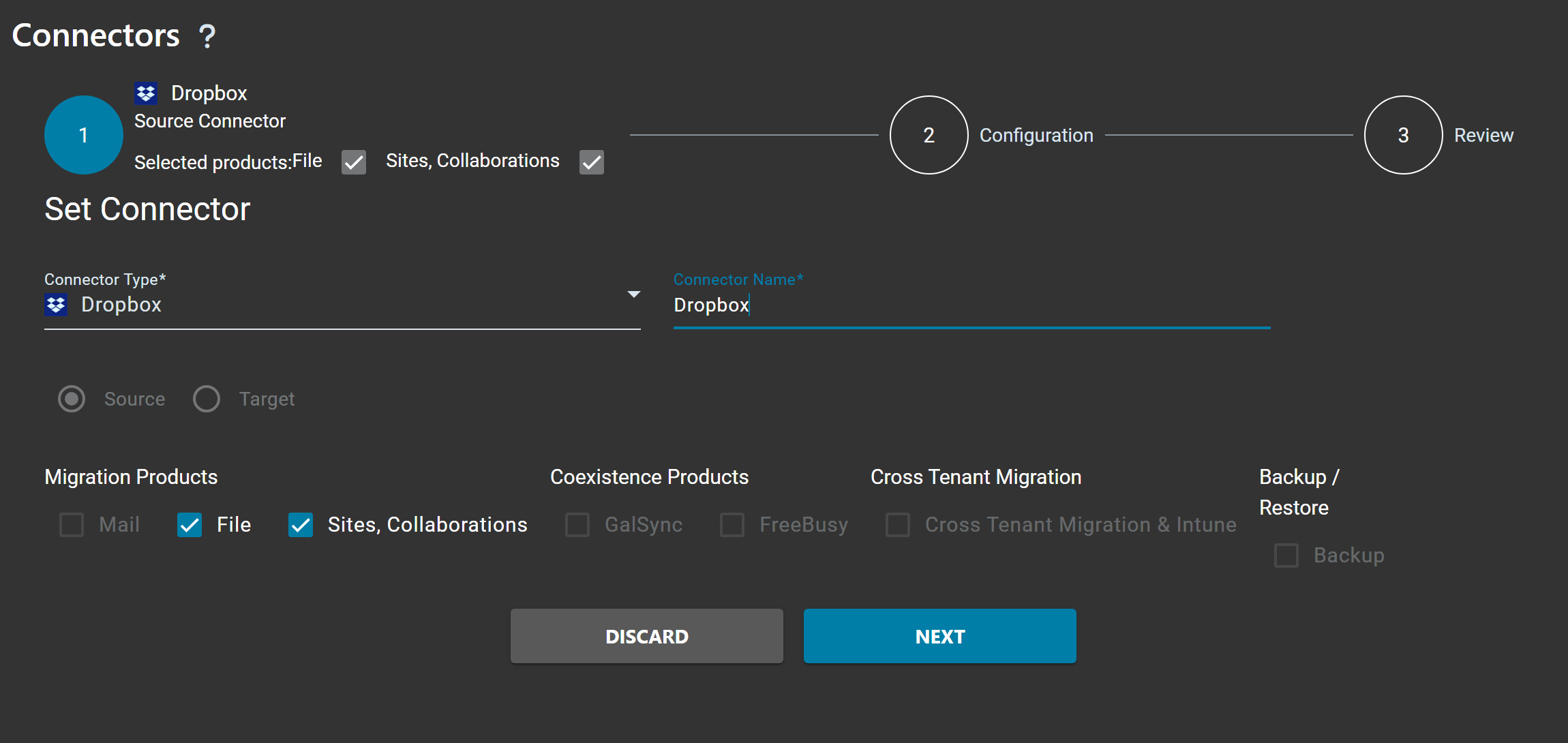Expand the Connector Type dropdown arrow

pyautogui.click(x=633, y=294)
